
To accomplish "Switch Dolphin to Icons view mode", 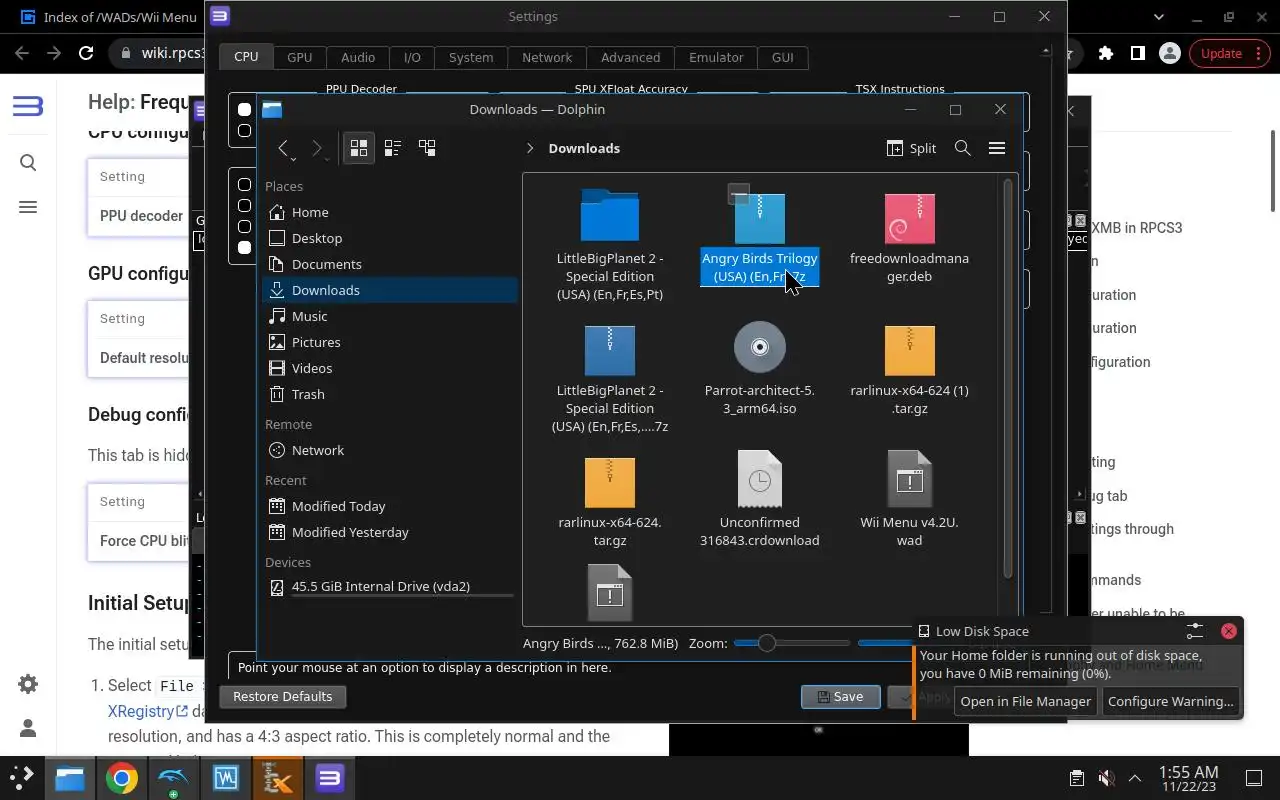I will pyautogui.click(x=359, y=148).
